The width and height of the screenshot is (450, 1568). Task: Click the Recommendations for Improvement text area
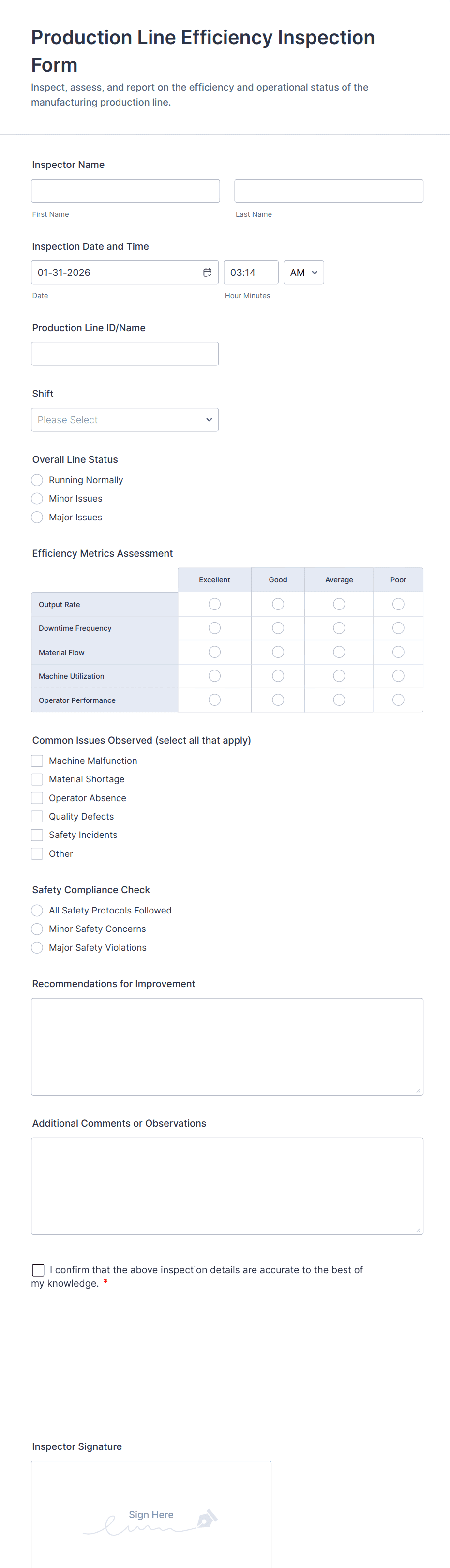(x=227, y=1046)
